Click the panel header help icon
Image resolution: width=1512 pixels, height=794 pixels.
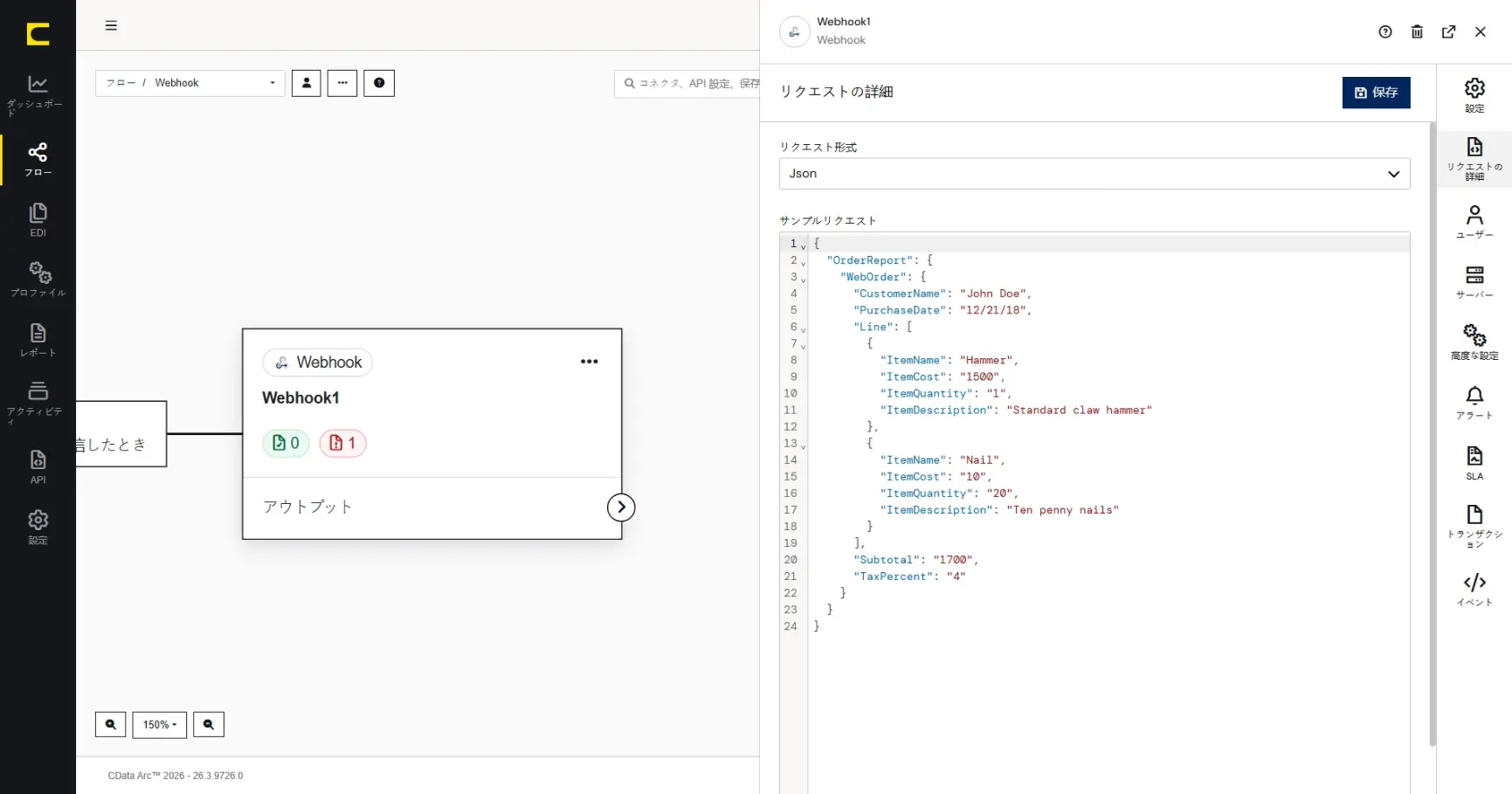[x=1385, y=31]
